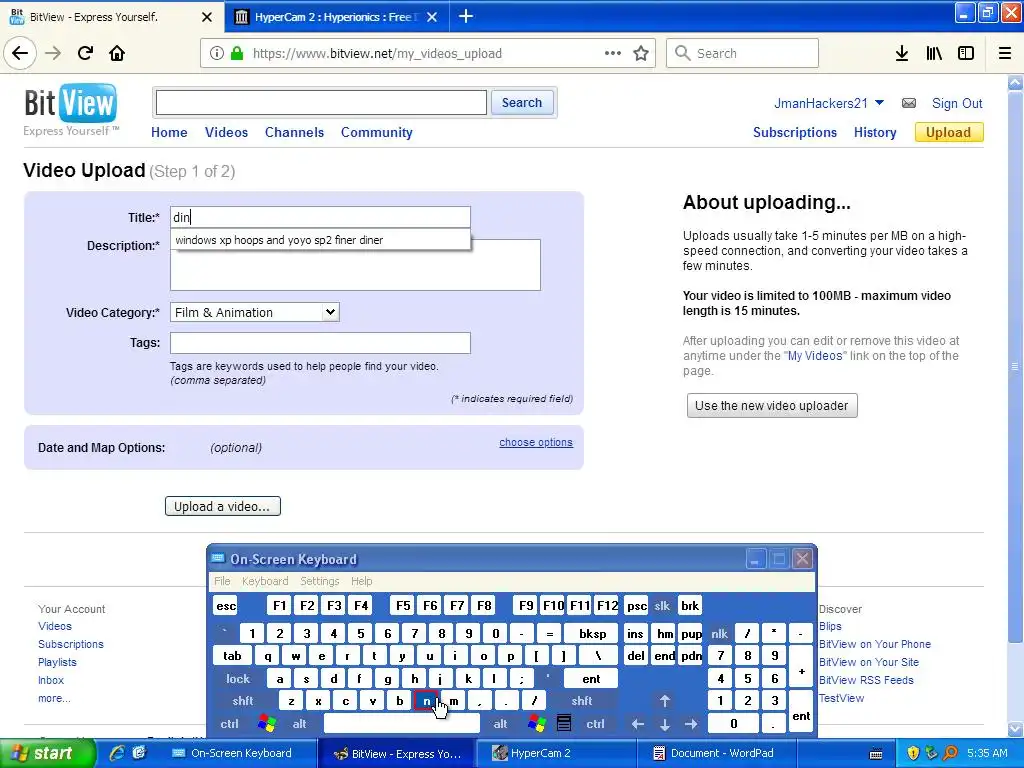Open the browser downloads arrow icon
The image size is (1024, 768).
902,53
